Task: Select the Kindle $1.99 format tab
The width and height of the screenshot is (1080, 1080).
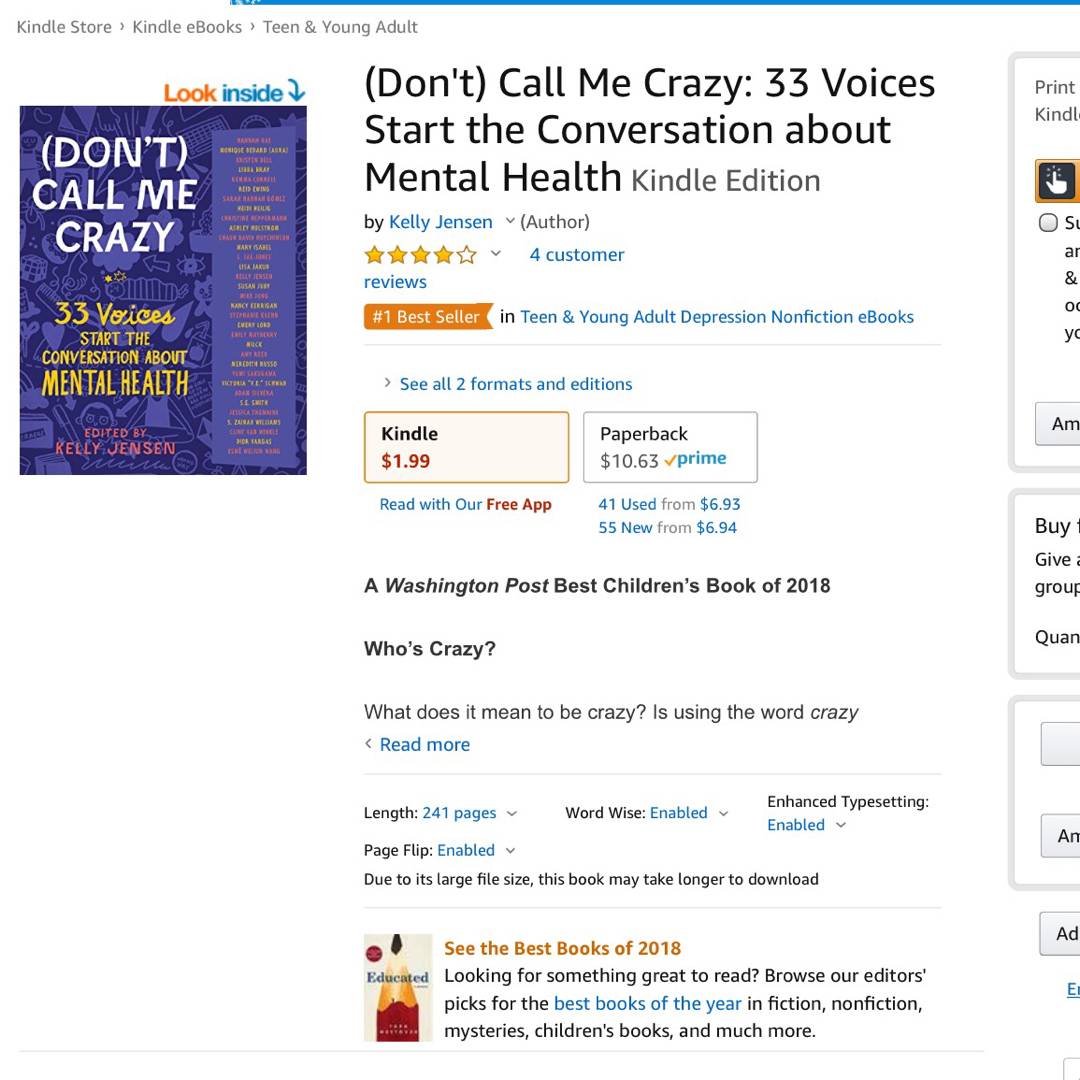Action: click(x=466, y=447)
